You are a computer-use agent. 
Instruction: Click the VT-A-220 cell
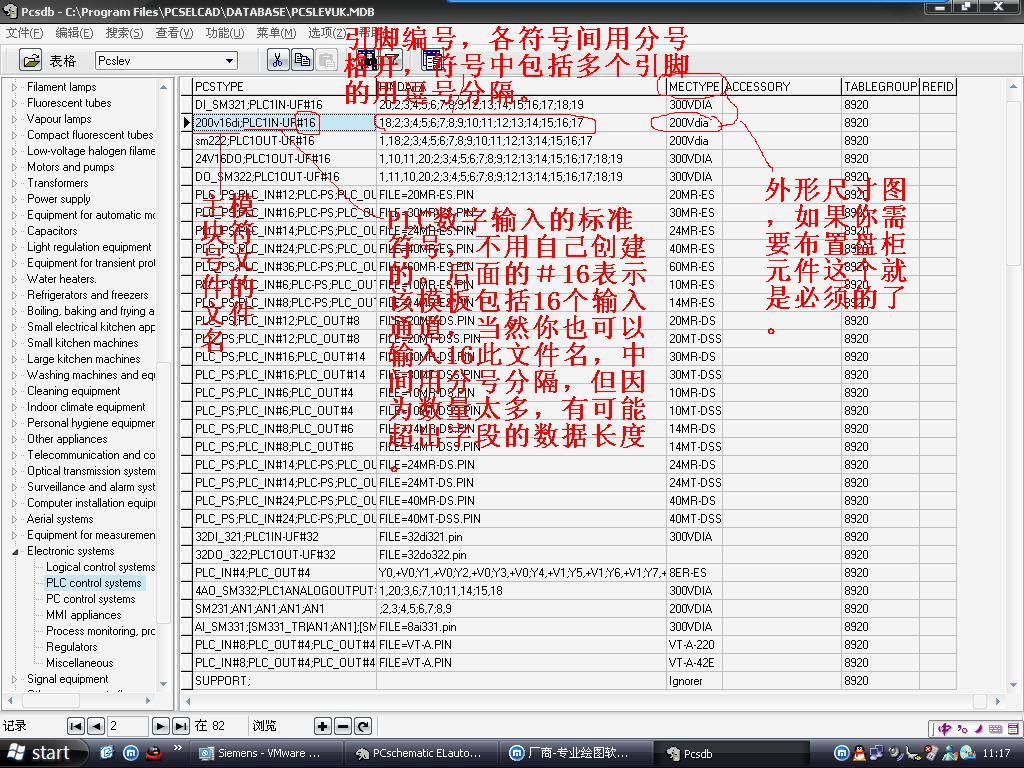[x=694, y=645]
